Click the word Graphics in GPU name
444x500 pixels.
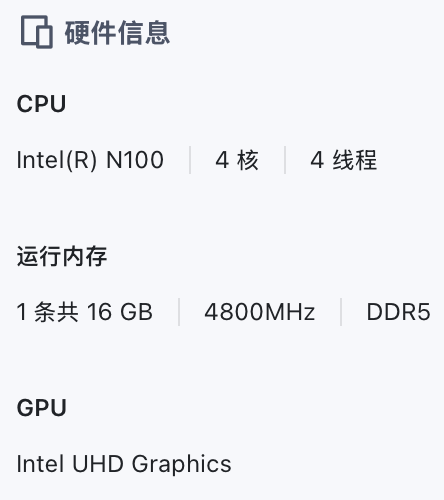pos(182,465)
